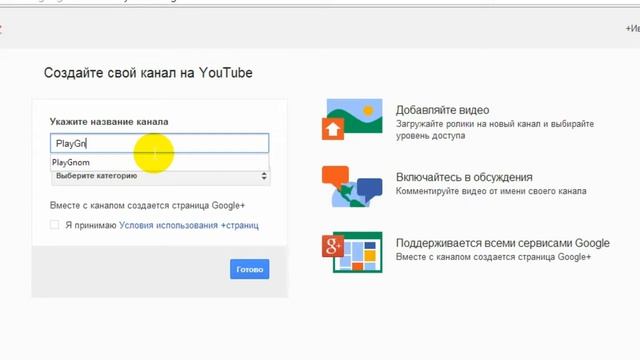Click 'Вместе с каналом создается страница Google+' under form
This screenshot has height=360, width=640.
click(147, 205)
